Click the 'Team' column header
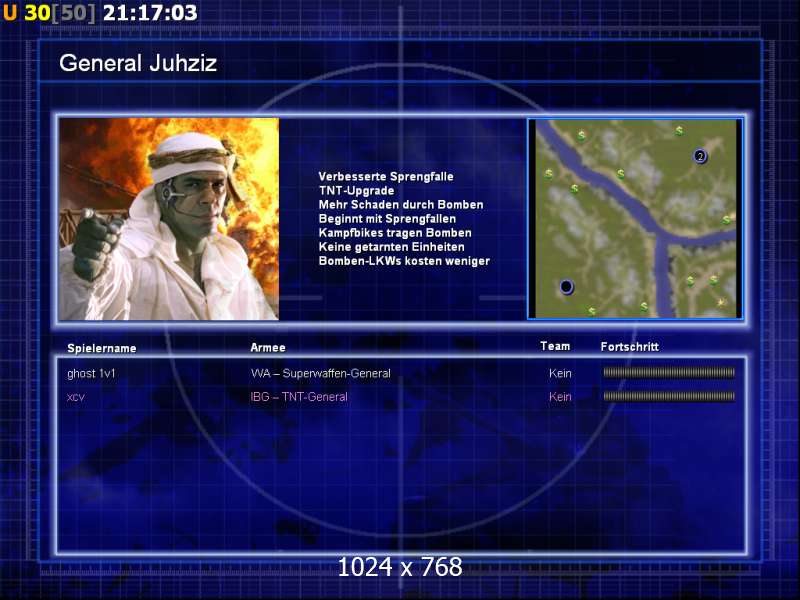Viewport: 800px width, 600px height. tap(555, 346)
